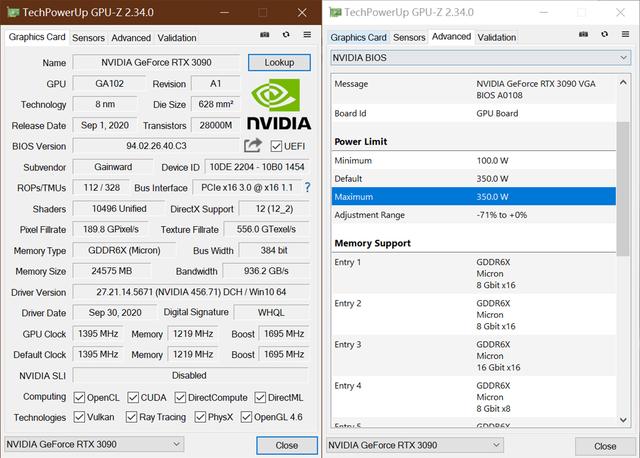Click GPU-Z app icon in left title bar
The width and height of the screenshot is (640, 458).
(x=13, y=12)
